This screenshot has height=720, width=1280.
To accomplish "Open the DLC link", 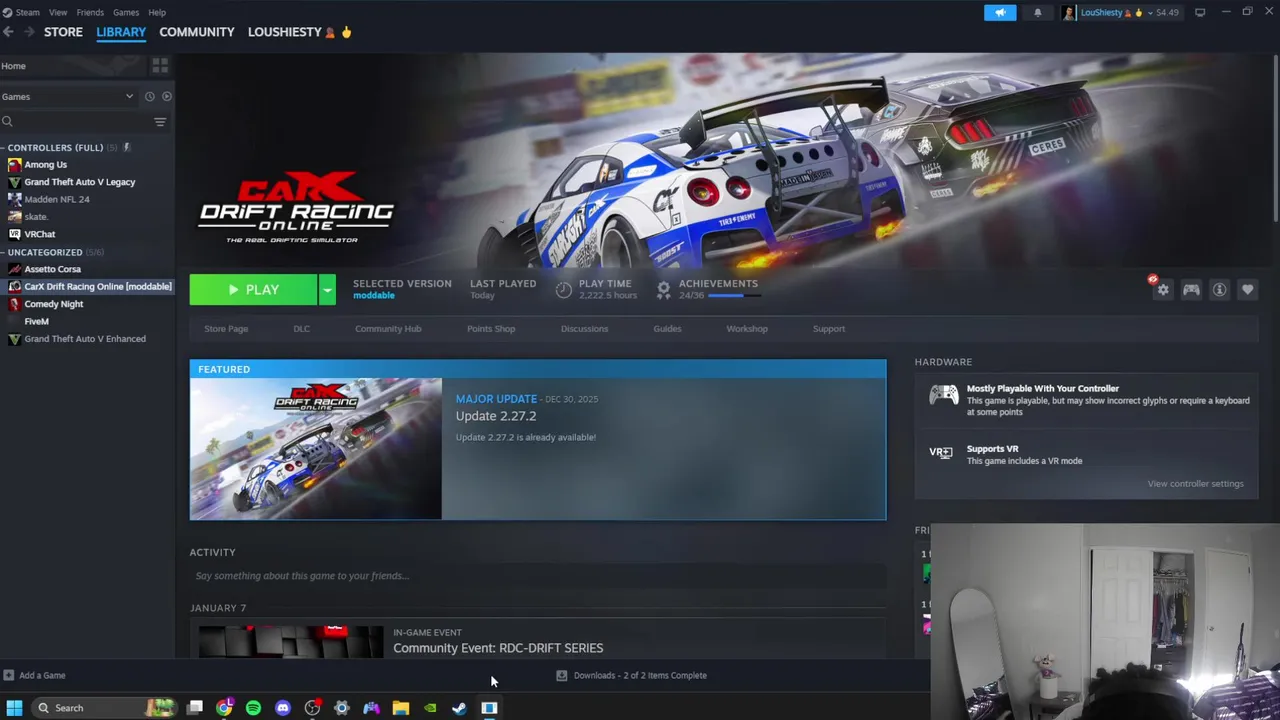I will 301,328.
